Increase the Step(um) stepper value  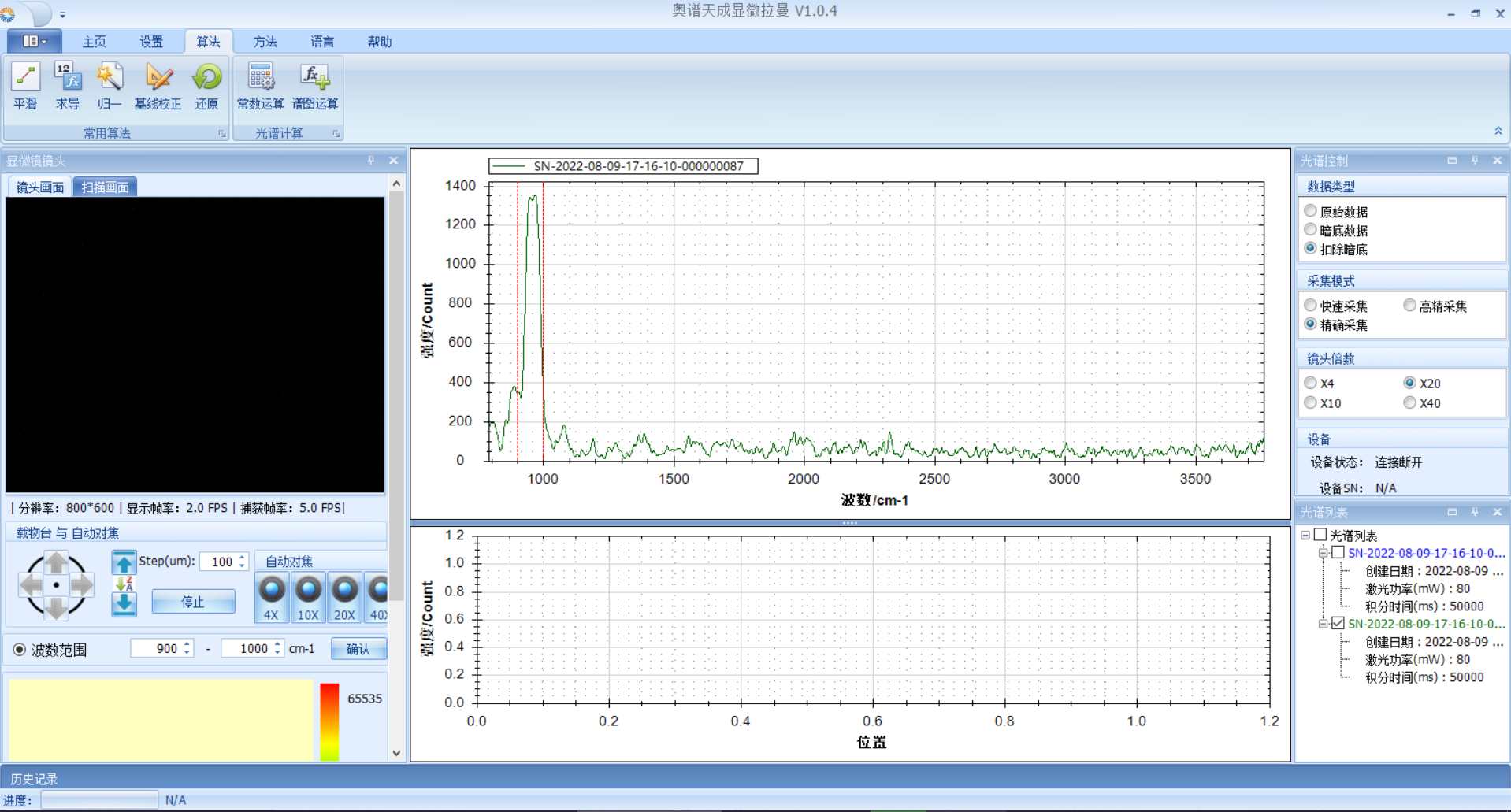(243, 557)
